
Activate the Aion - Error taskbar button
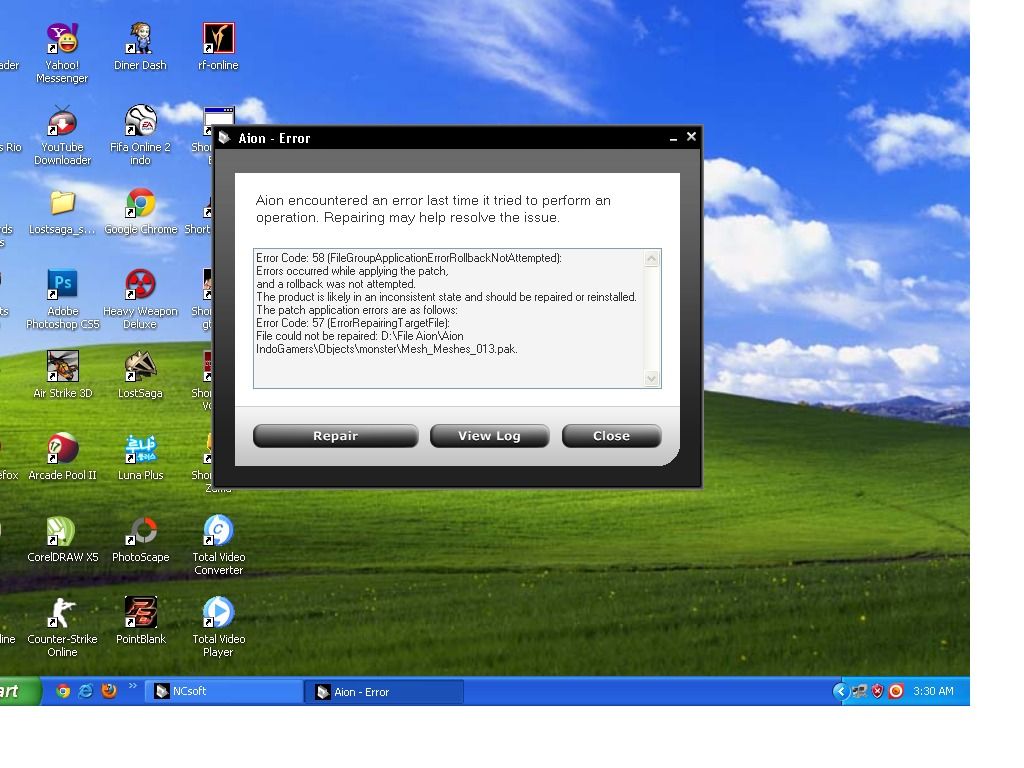tap(385, 692)
